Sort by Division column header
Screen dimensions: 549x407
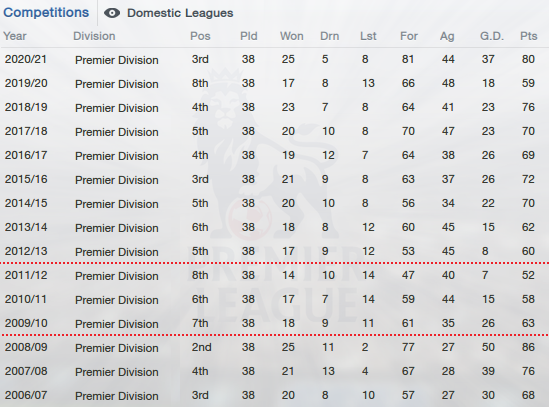pos(94,36)
